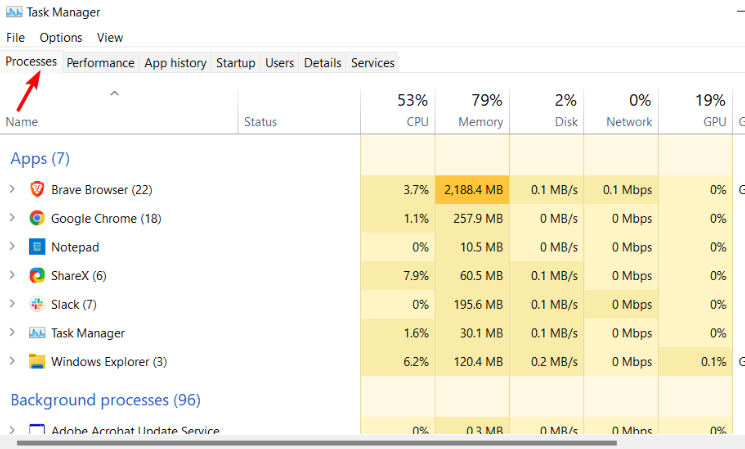Click the Notepad app icon
745x449 pixels.
37,247
